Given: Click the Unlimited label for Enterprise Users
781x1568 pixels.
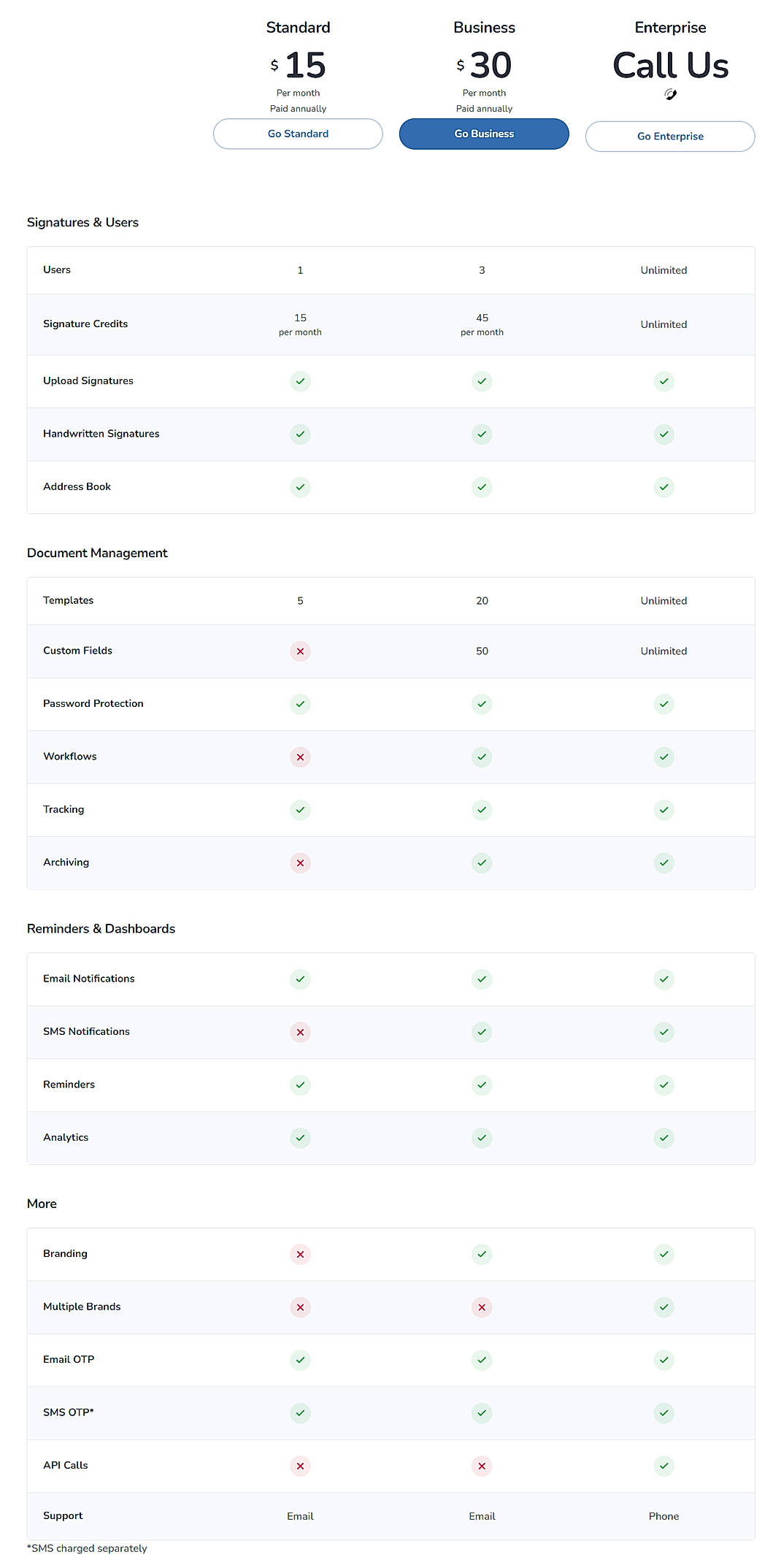Looking at the screenshot, I should point(663,269).
